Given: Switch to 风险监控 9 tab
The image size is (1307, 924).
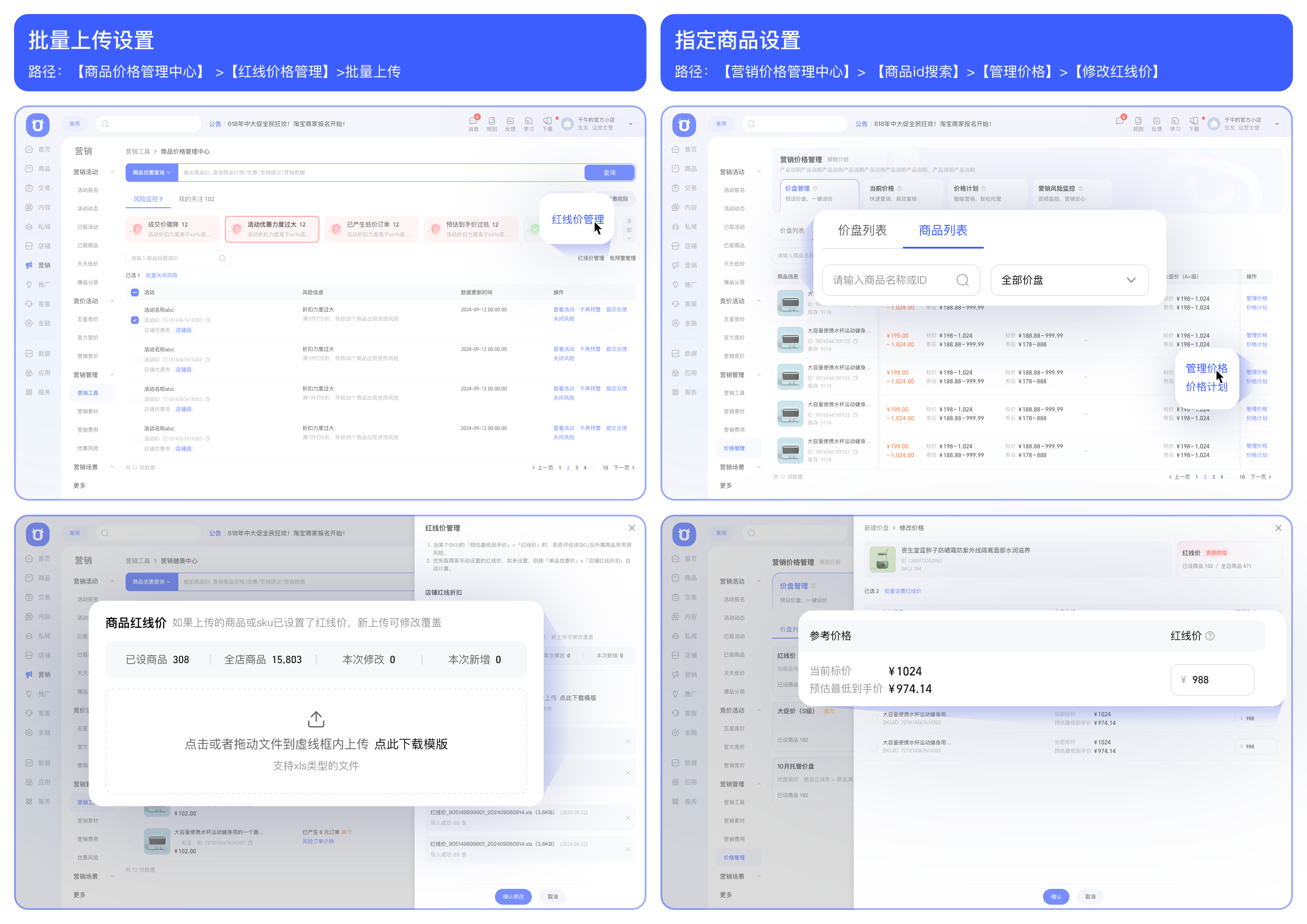Looking at the screenshot, I should pyautogui.click(x=148, y=199).
